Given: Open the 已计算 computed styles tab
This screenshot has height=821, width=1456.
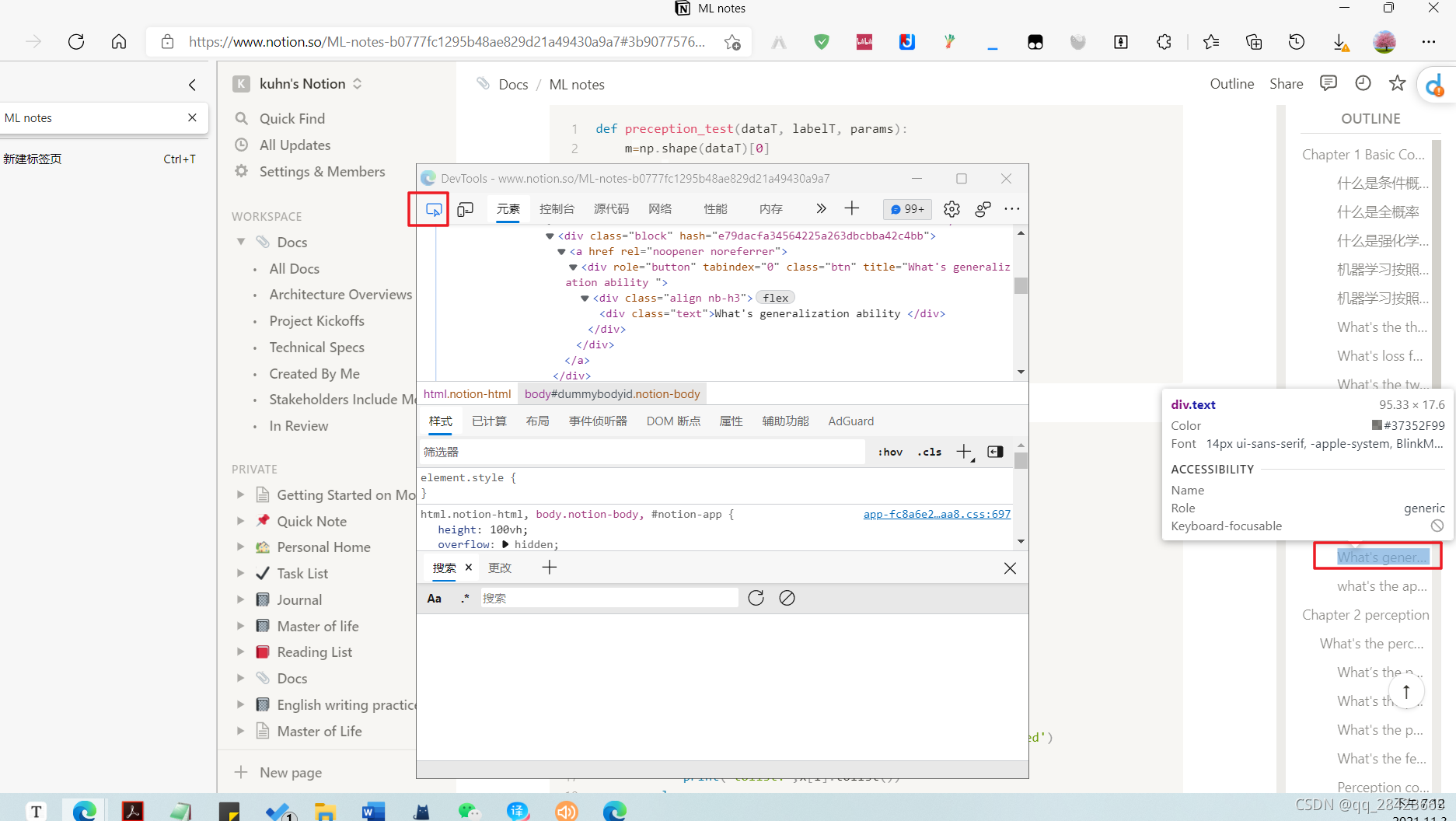Looking at the screenshot, I should coord(489,421).
